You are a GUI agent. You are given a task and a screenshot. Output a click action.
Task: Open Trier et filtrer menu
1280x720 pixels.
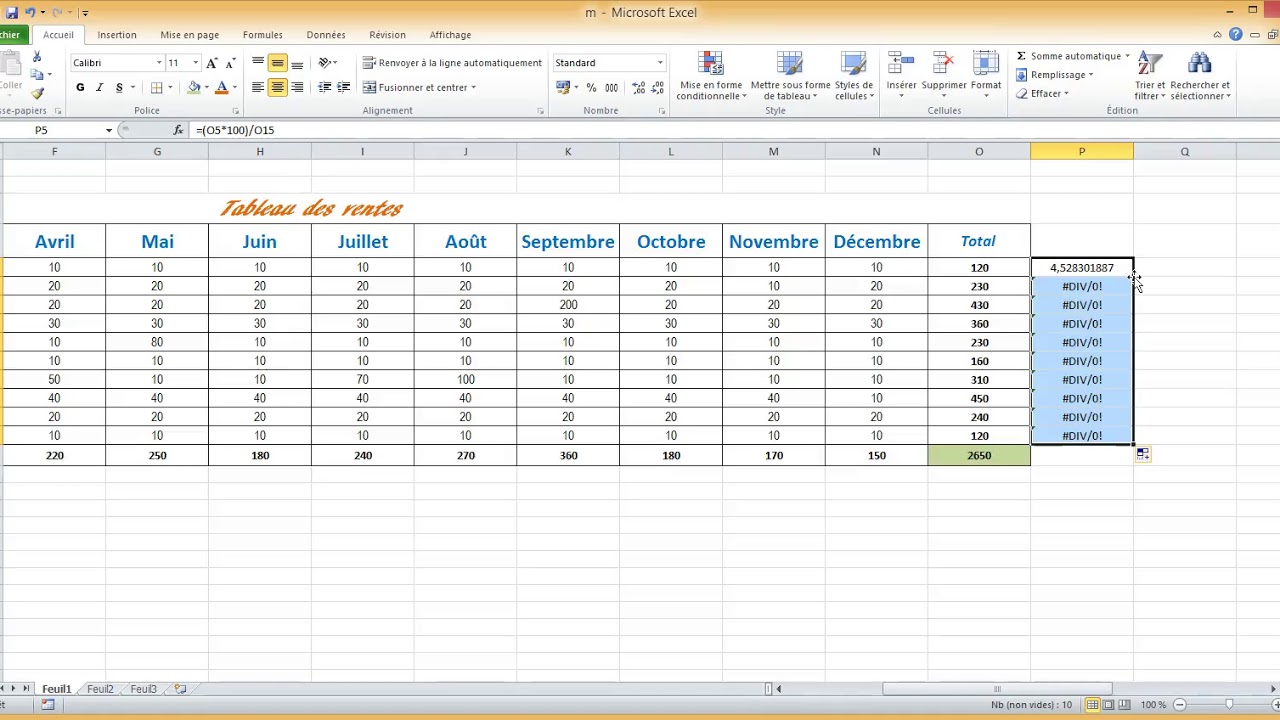coord(1150,76)
